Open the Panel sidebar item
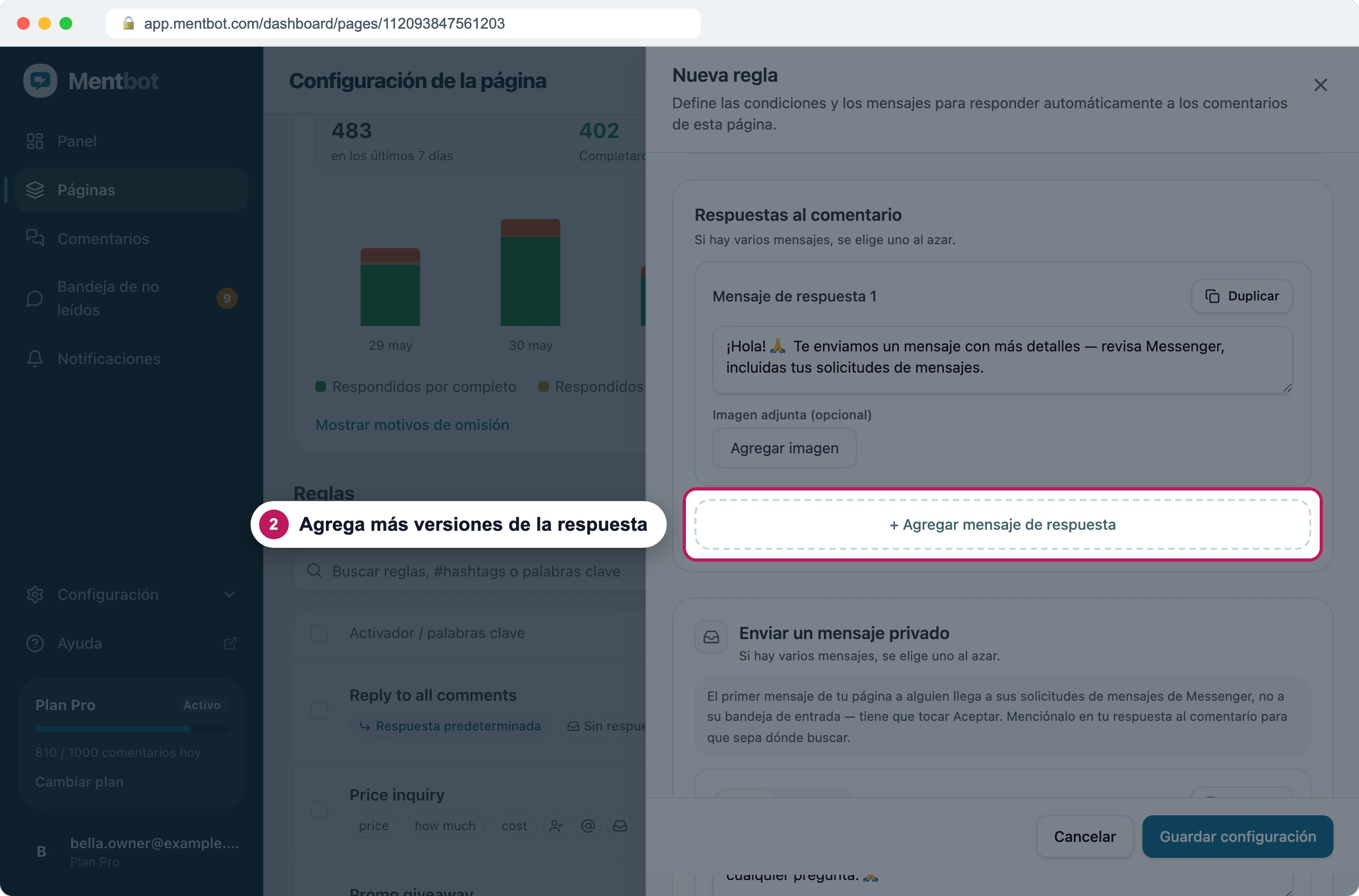 132,141
